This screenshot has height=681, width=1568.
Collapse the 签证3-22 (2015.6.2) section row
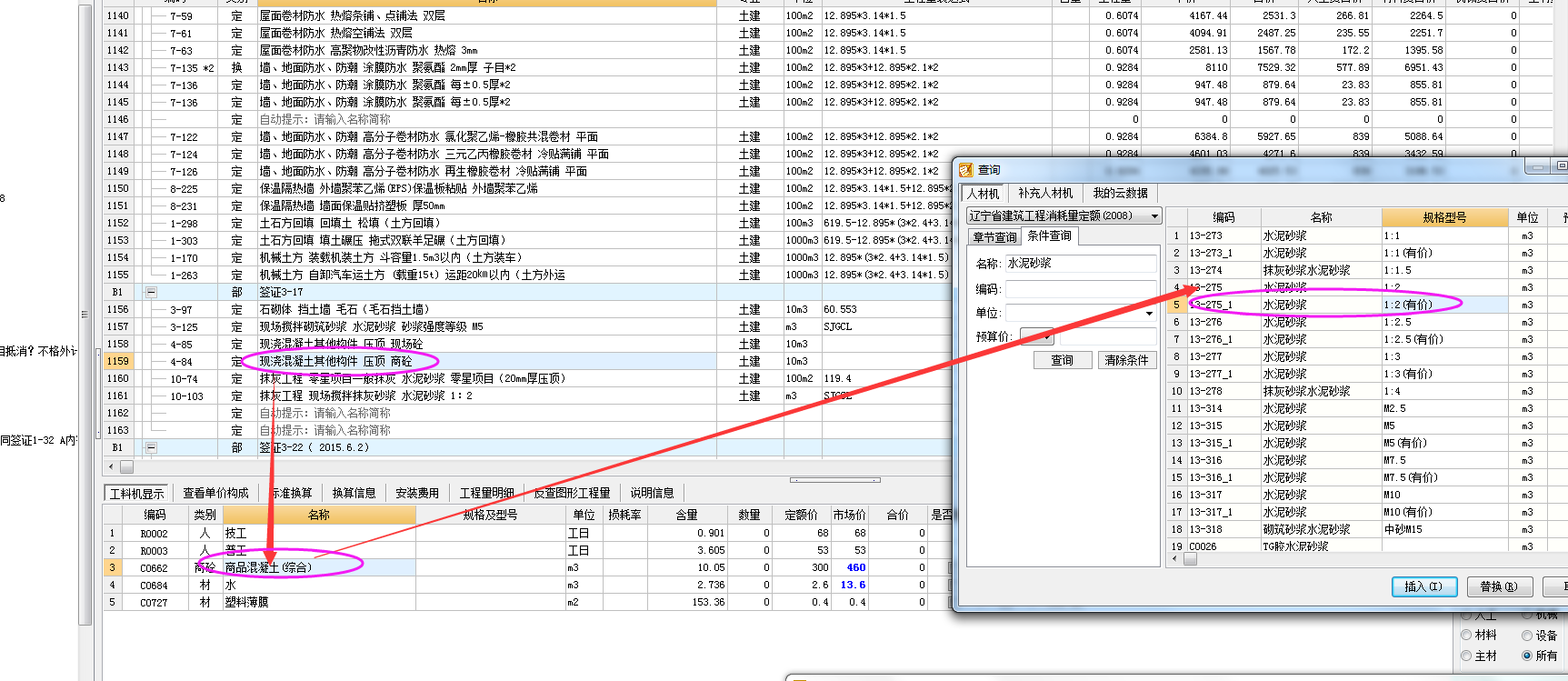point(152,447)
